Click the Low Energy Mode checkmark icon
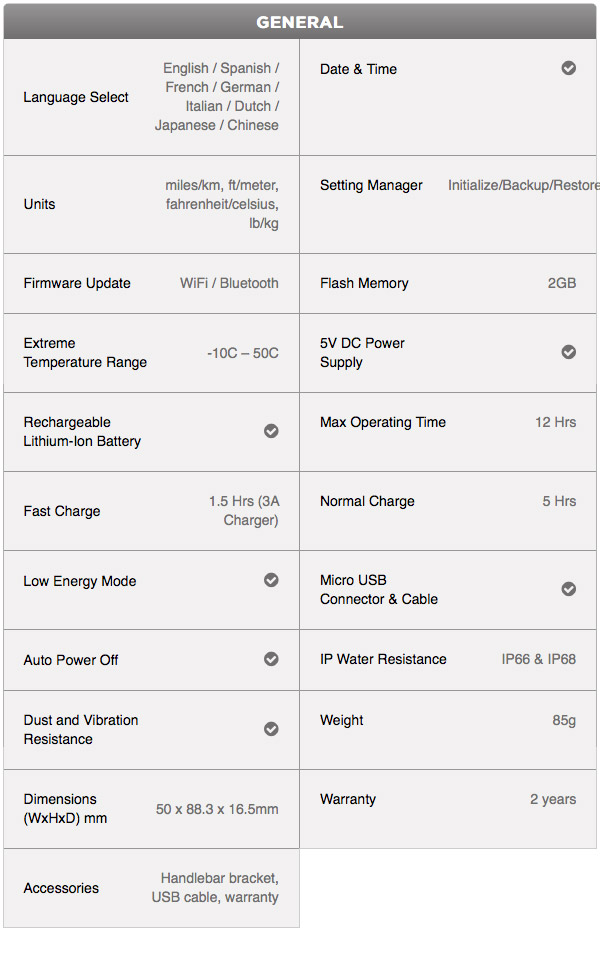This screenshot has width=600, height=954. click(x=271, y=580)
